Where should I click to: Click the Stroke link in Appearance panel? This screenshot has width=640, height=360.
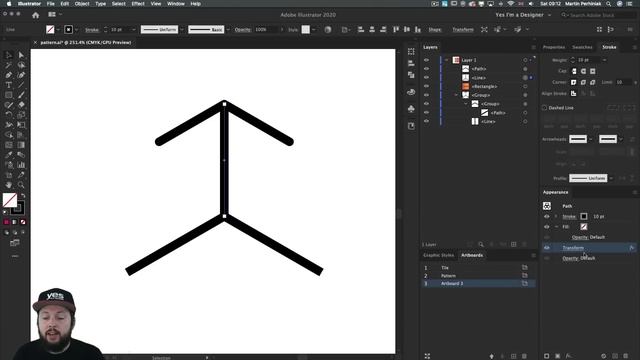569,216
